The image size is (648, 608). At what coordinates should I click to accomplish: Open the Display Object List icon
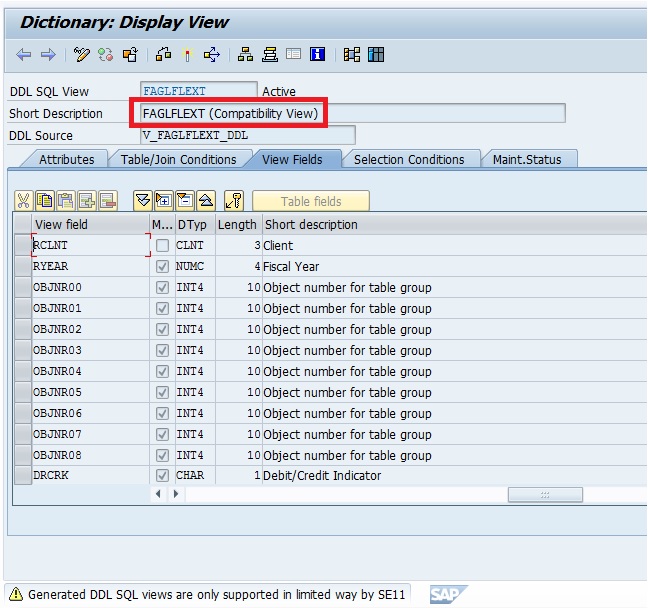pyautogui.click(x=269, y=55)
